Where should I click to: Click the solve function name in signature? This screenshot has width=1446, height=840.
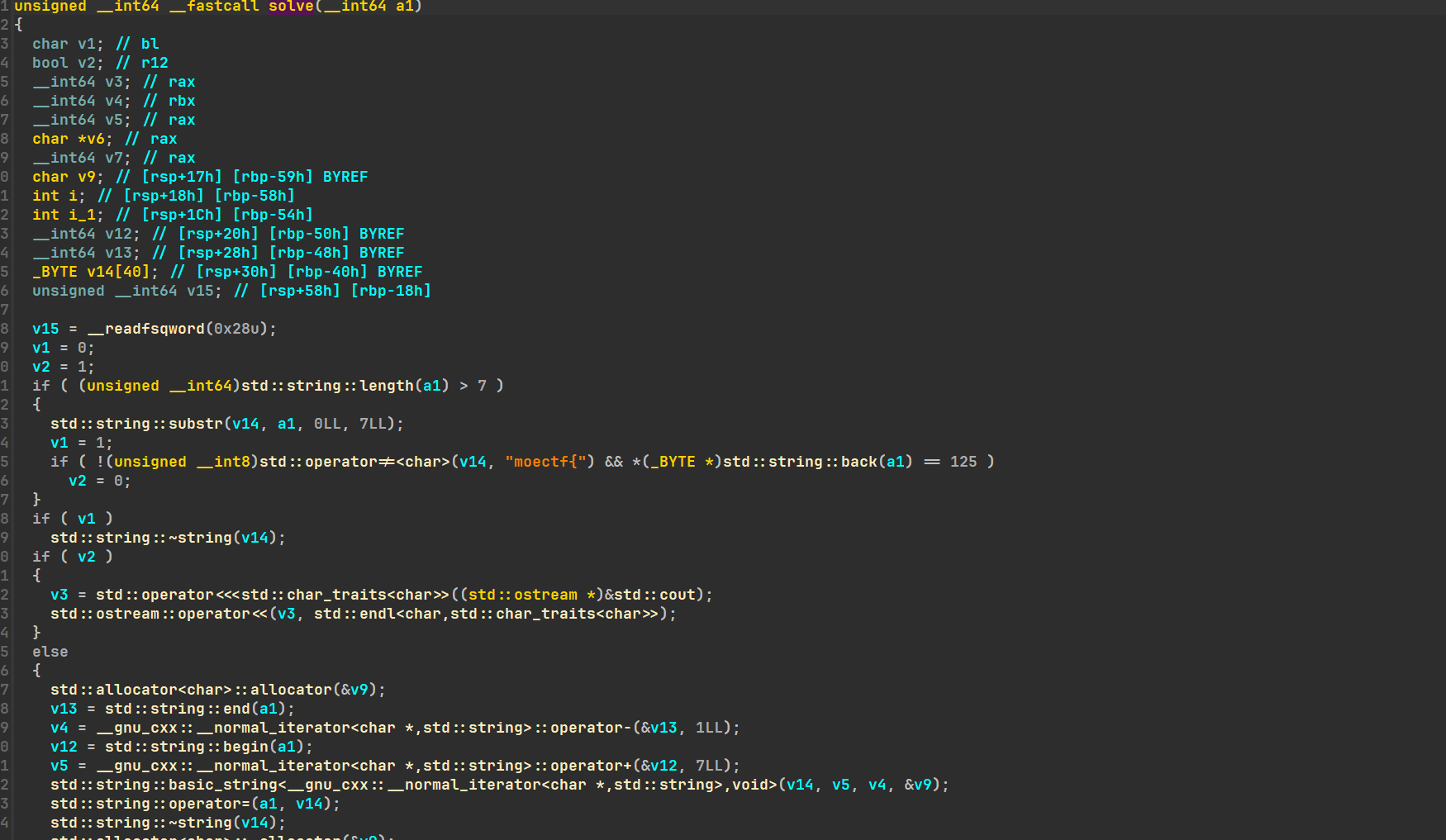tap(291, 7)
